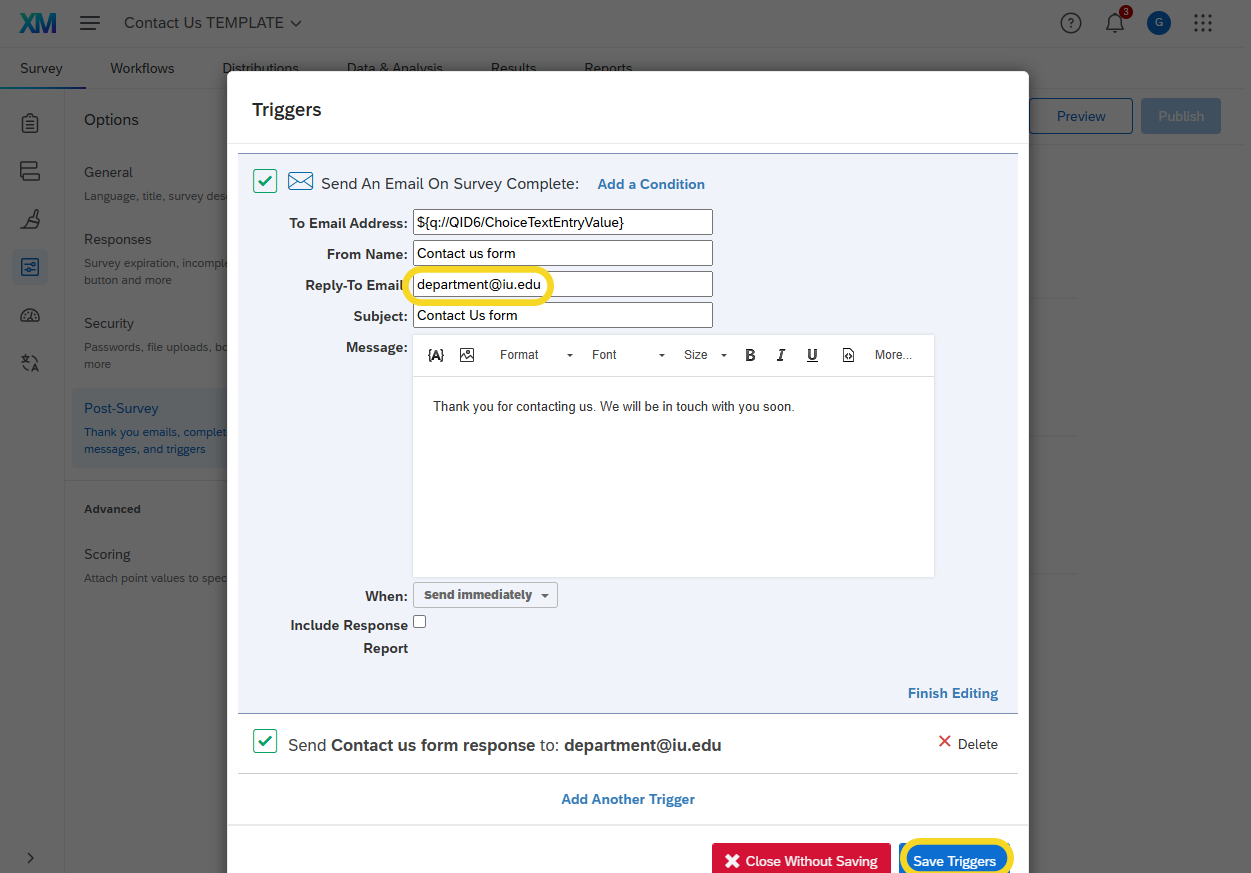Toggle underline formatting in message editor
The height and width of the screenshot is (873, 1251).
(812, 355)
